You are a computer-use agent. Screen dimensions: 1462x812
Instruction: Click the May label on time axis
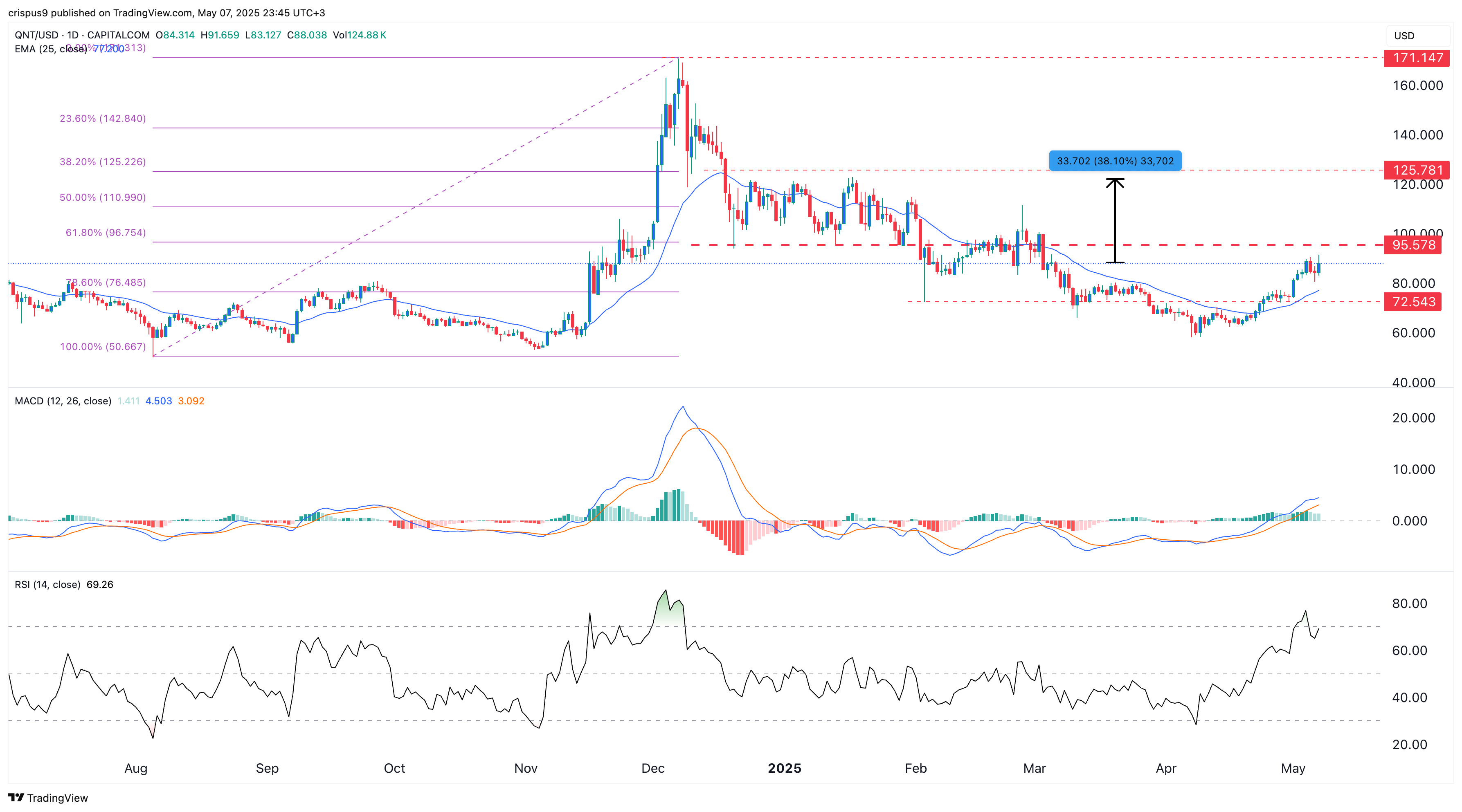click(1293, 768)
